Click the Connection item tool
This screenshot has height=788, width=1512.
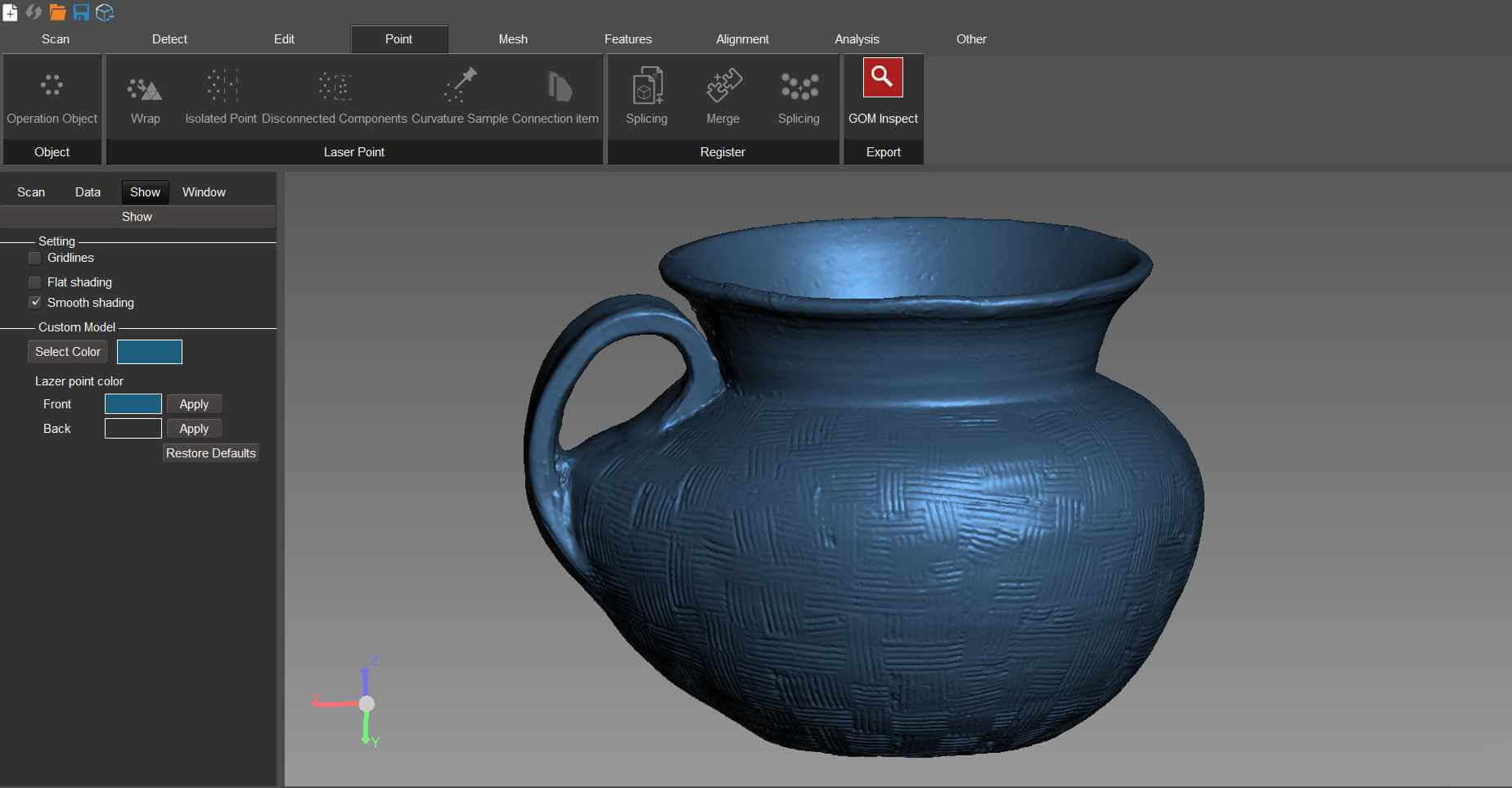pyautogui.click(x=556, y=97)
